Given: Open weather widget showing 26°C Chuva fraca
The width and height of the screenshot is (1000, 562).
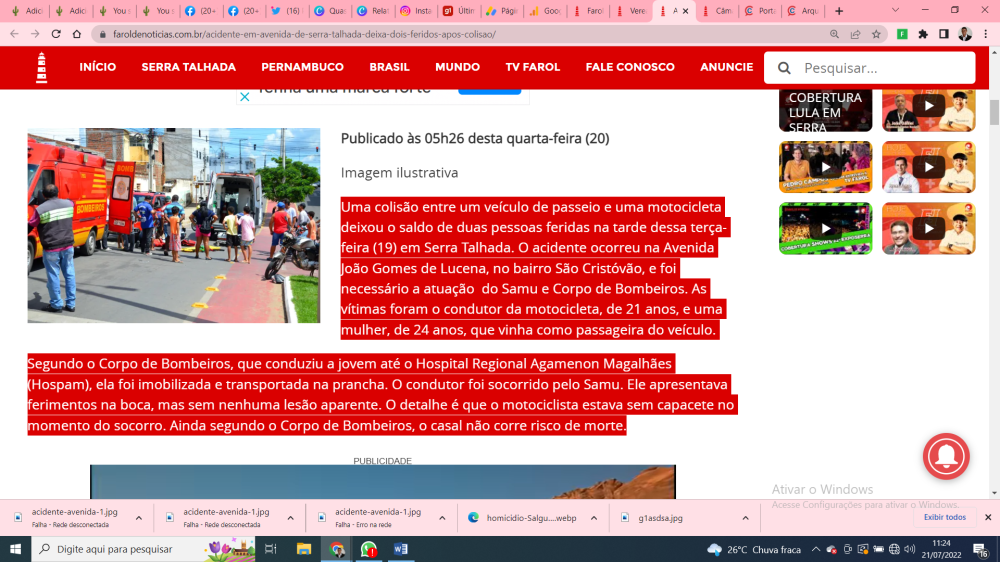Looking at the screenshot, I should coord(754,549).
